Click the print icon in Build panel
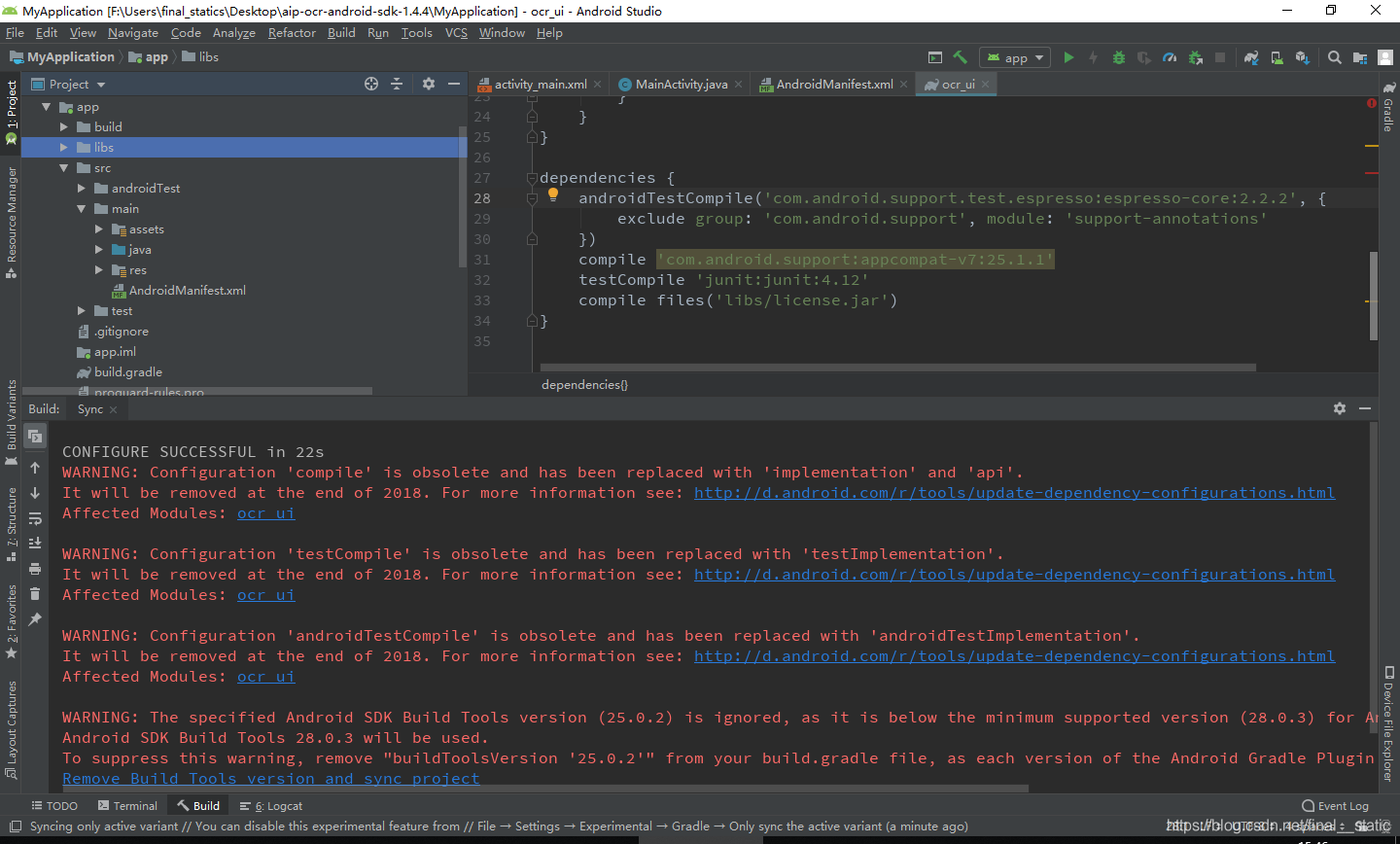This screenshot has height=844, width=1400. [35, 569]
